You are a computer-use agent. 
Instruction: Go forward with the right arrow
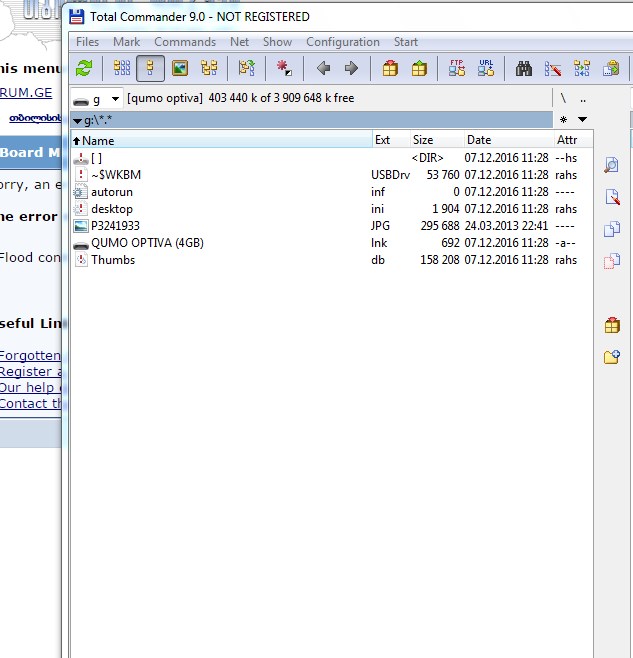(x=351, y=68)
